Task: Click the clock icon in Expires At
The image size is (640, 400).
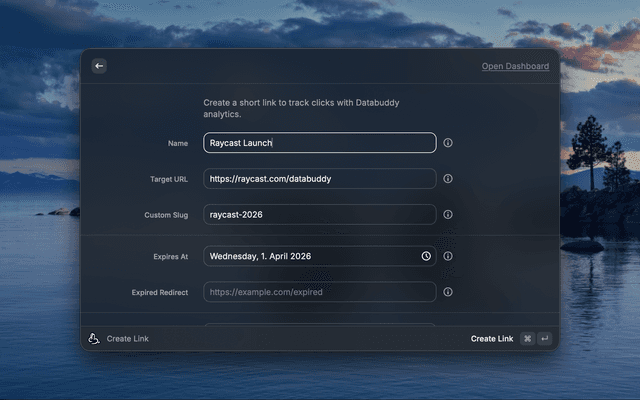Action: pos(426,256)
